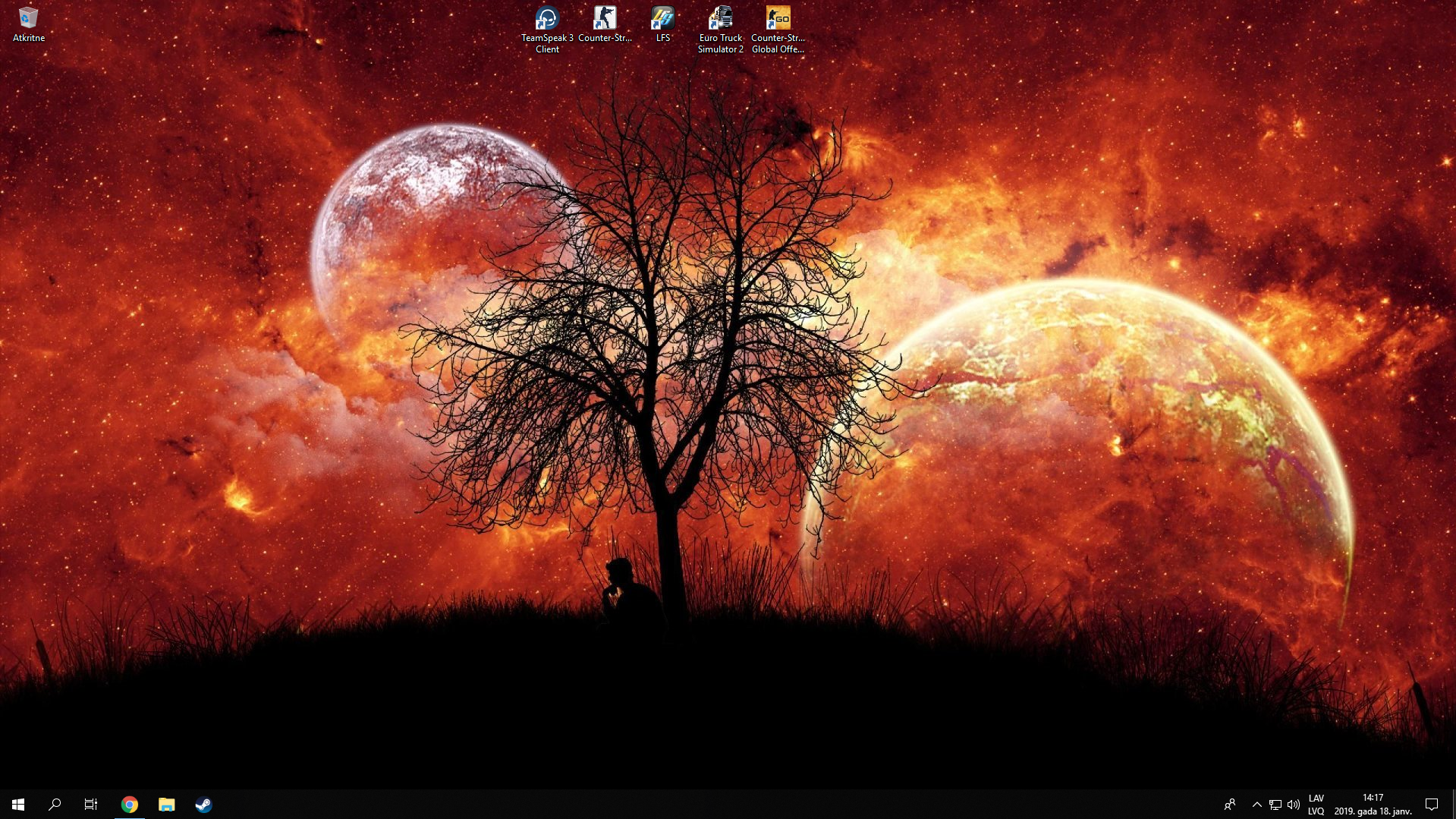Image resolution: width=1456 pixels, height=819 pixels.
Task: Open the volume control icon
Action: pos(1294,805)
